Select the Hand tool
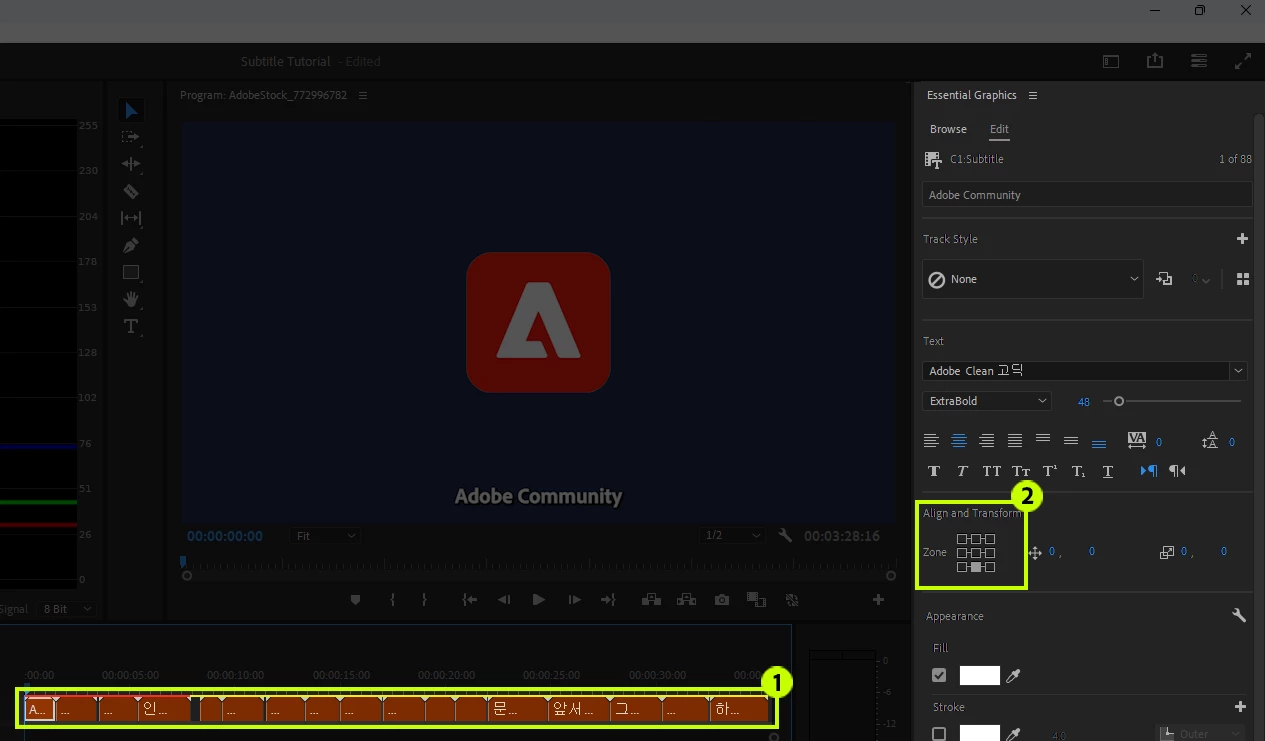This screenshot has height=741, width=1265. point(131,299)
